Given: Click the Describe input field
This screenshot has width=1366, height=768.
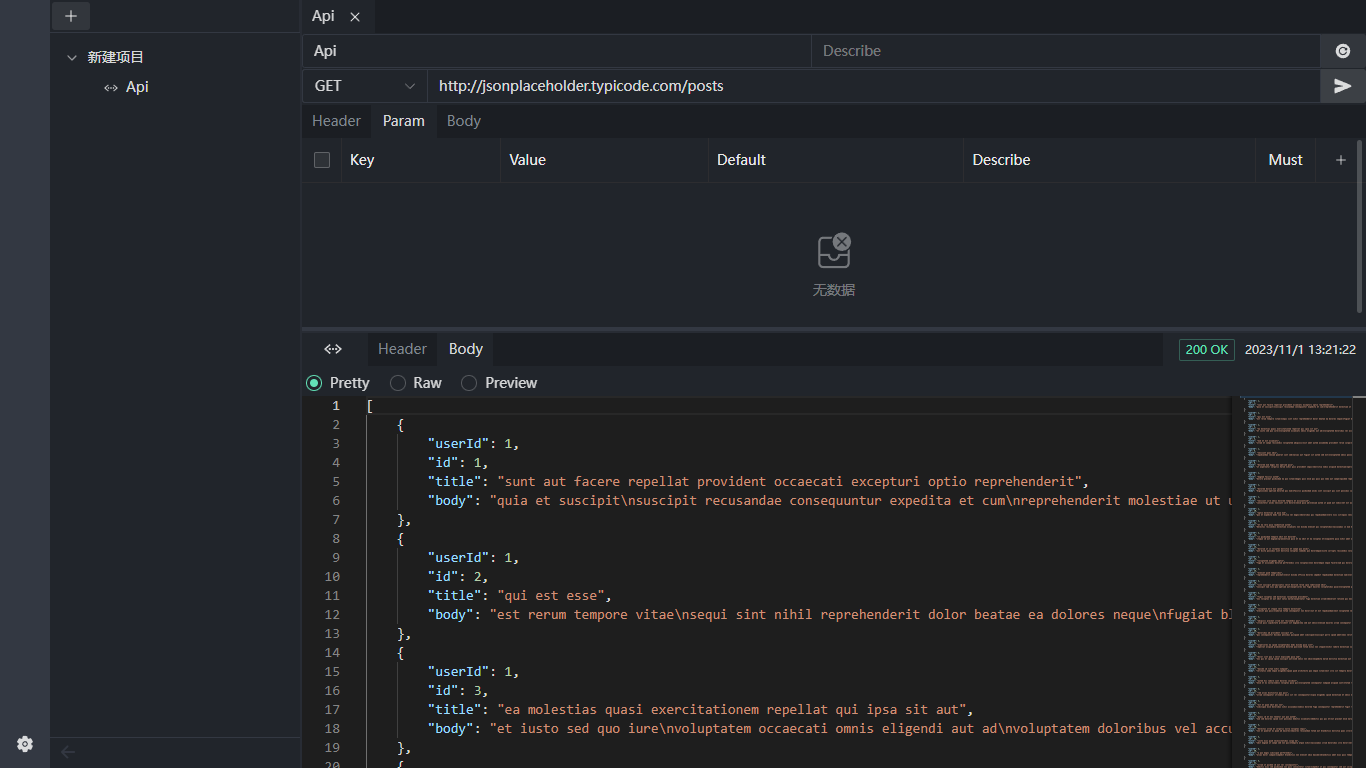Looking at the screenshot, I should coord(1066,51).
